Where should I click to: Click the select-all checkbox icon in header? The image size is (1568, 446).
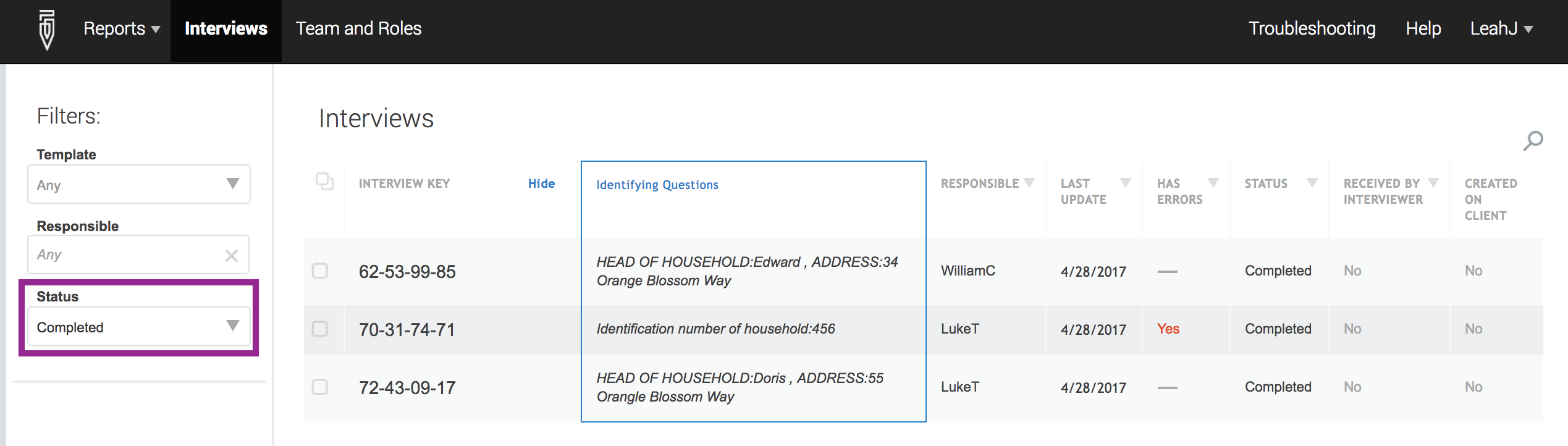coord(324,182)
